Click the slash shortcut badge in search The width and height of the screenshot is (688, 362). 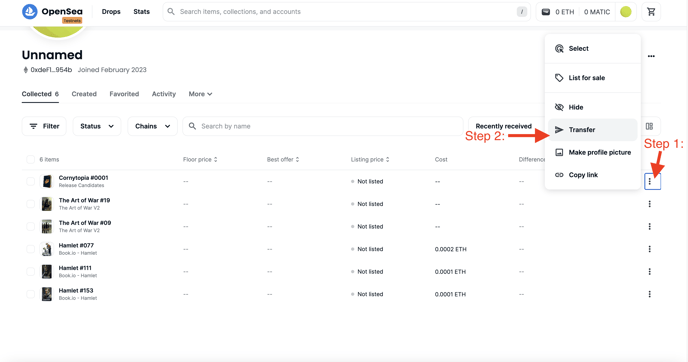[521, 12]
